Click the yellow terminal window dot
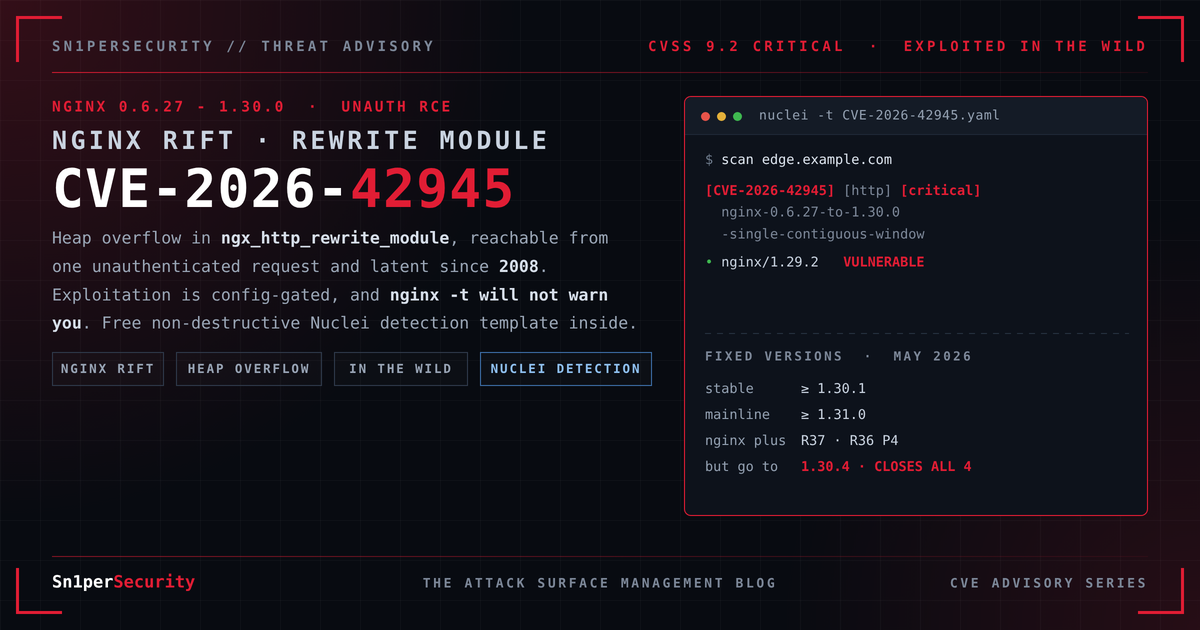This screenshot has height=630, width=1200. (x=722, y=116)
